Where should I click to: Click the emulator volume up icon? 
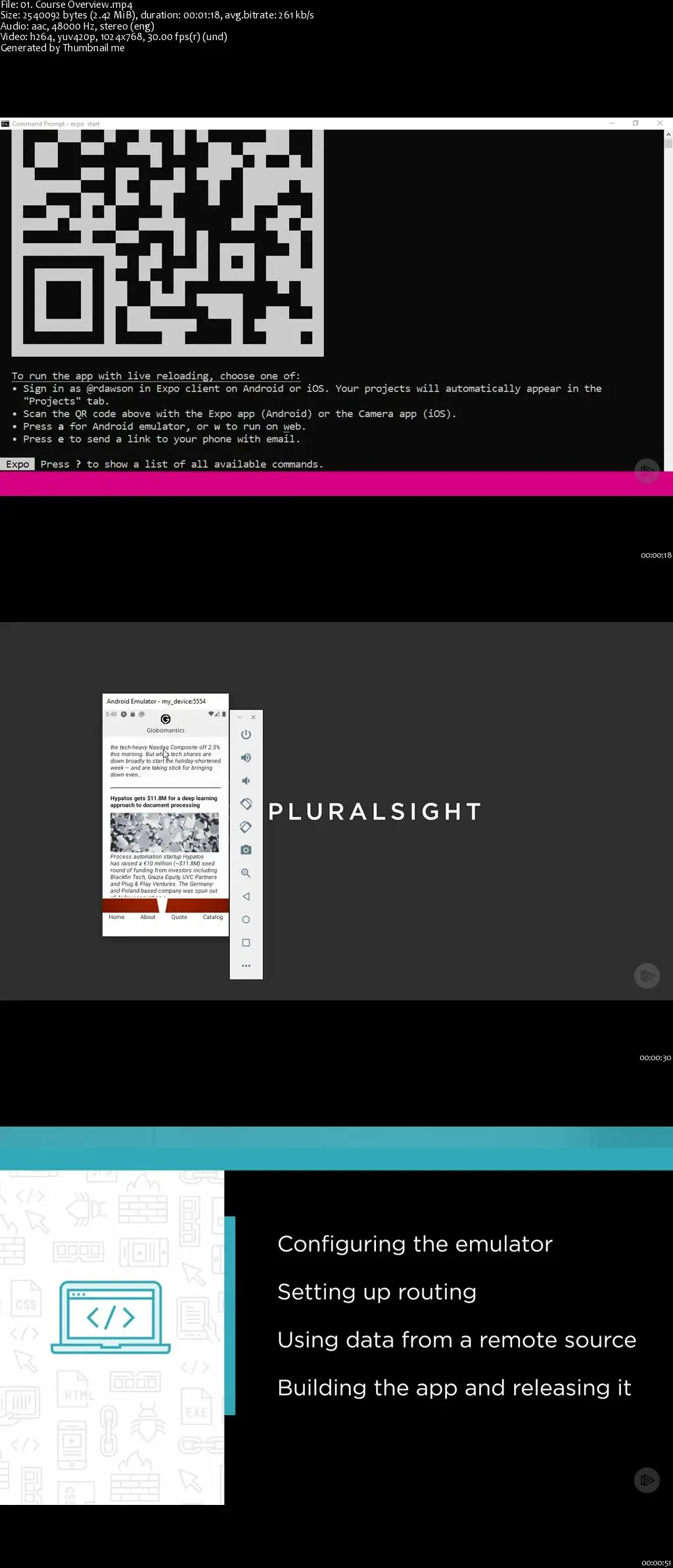point(246,757)
